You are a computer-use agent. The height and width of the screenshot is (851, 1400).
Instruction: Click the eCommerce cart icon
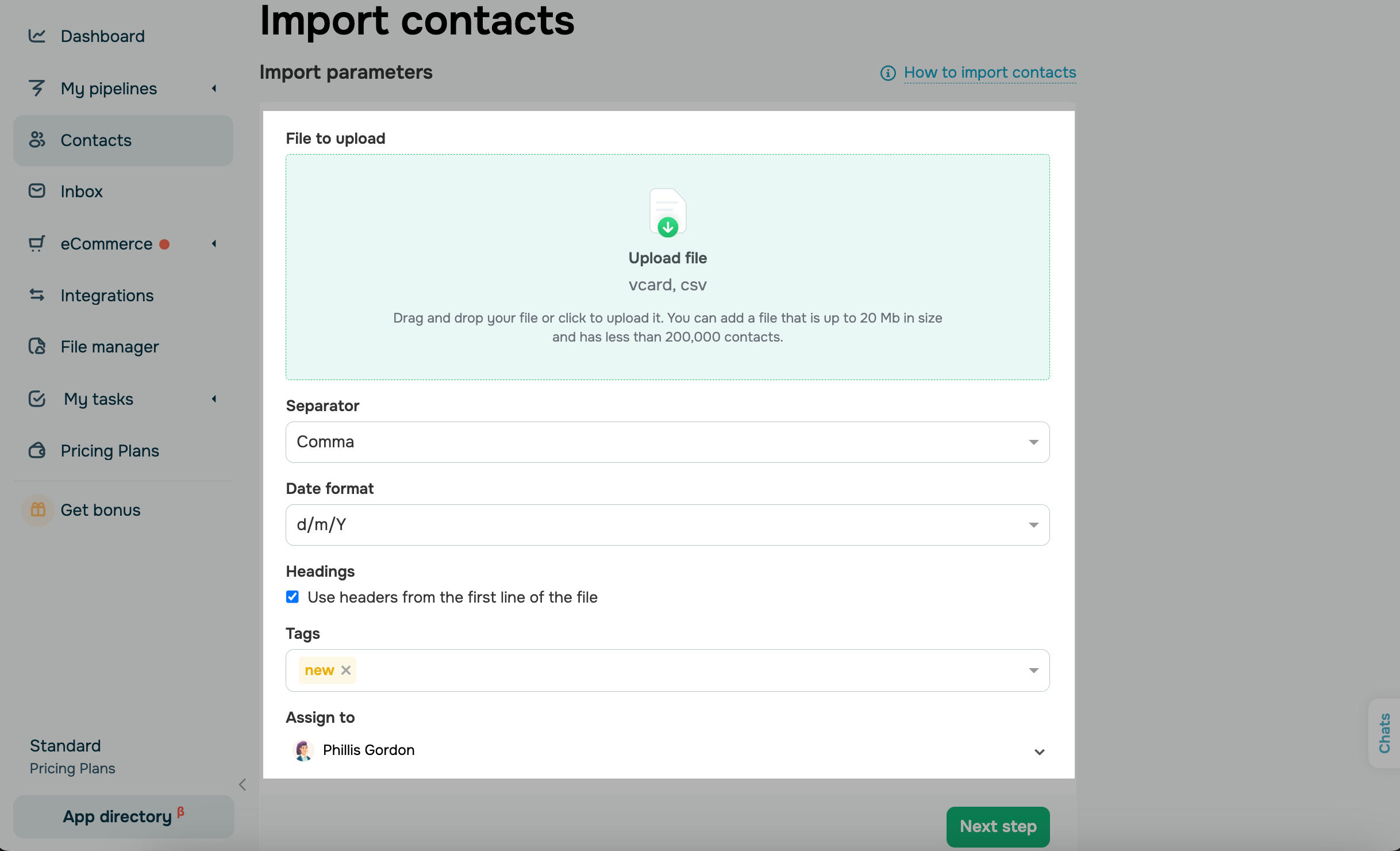(37, 244)
